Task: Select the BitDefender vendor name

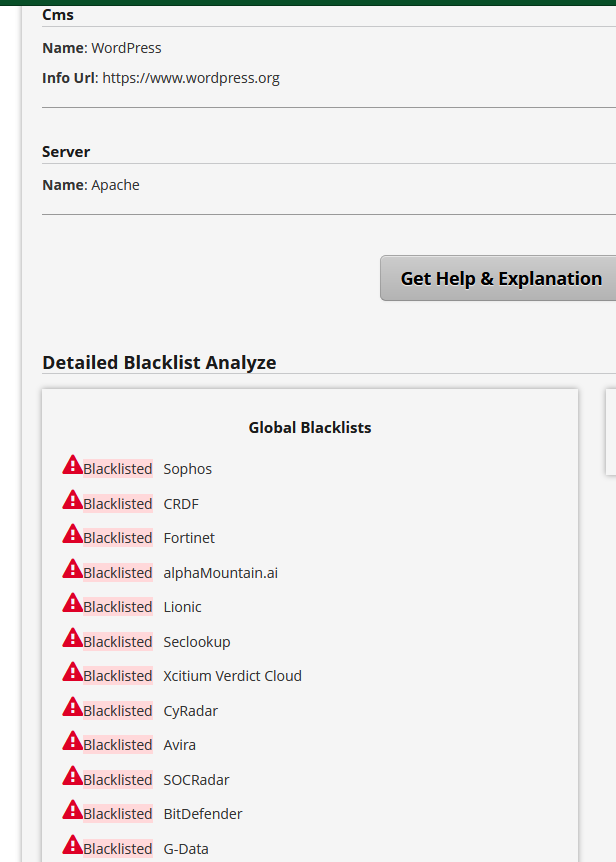Action: [x=203, y=814]
